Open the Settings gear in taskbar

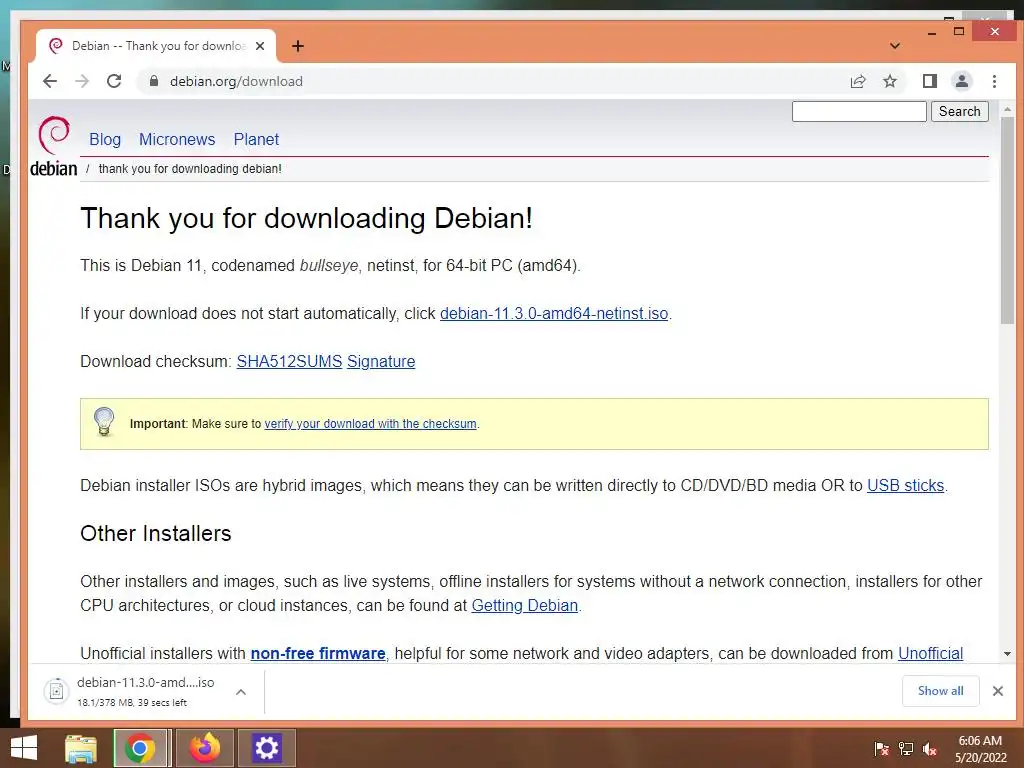(x=266, y=748)
